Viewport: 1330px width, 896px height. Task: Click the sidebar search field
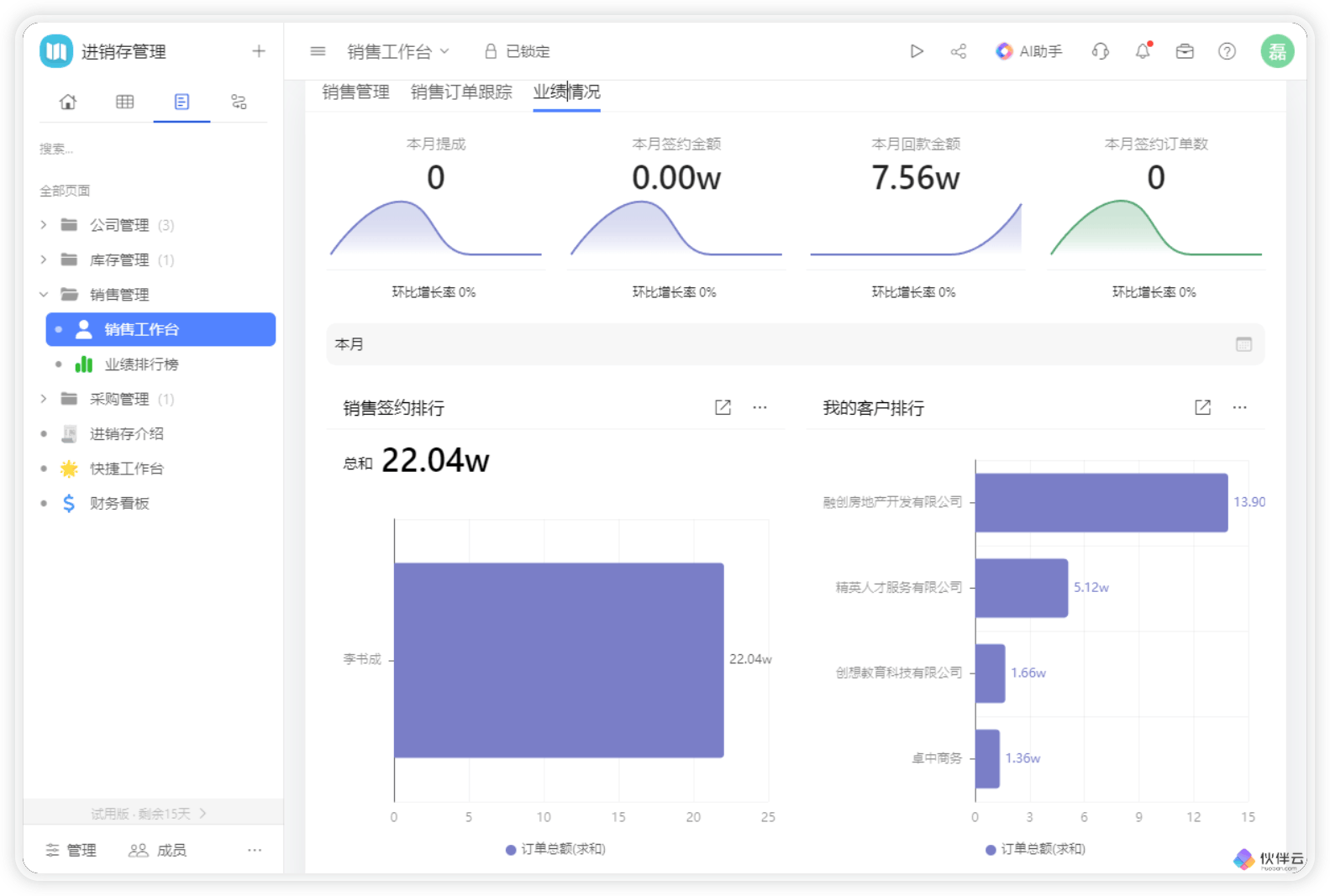pos(153,149)
